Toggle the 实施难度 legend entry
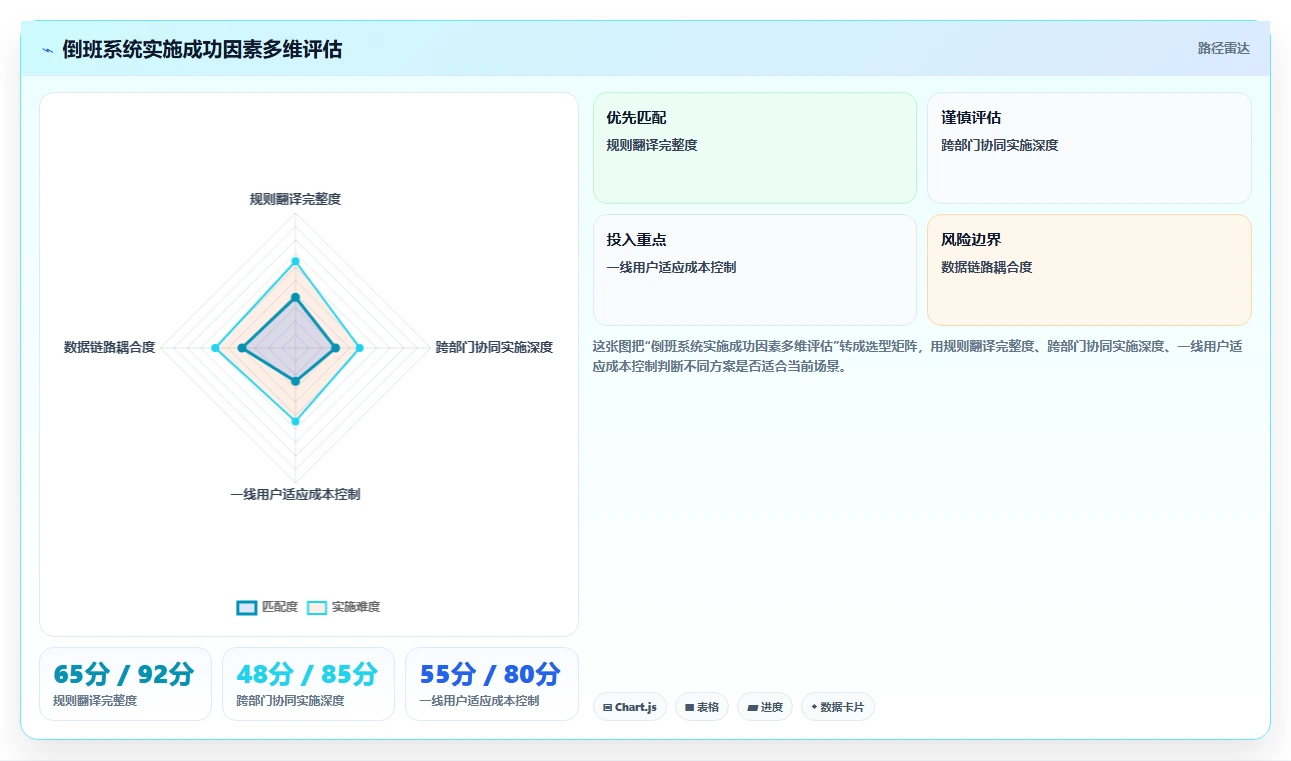Viewport: 1291px width, 761px height. (x=343, y=607)
